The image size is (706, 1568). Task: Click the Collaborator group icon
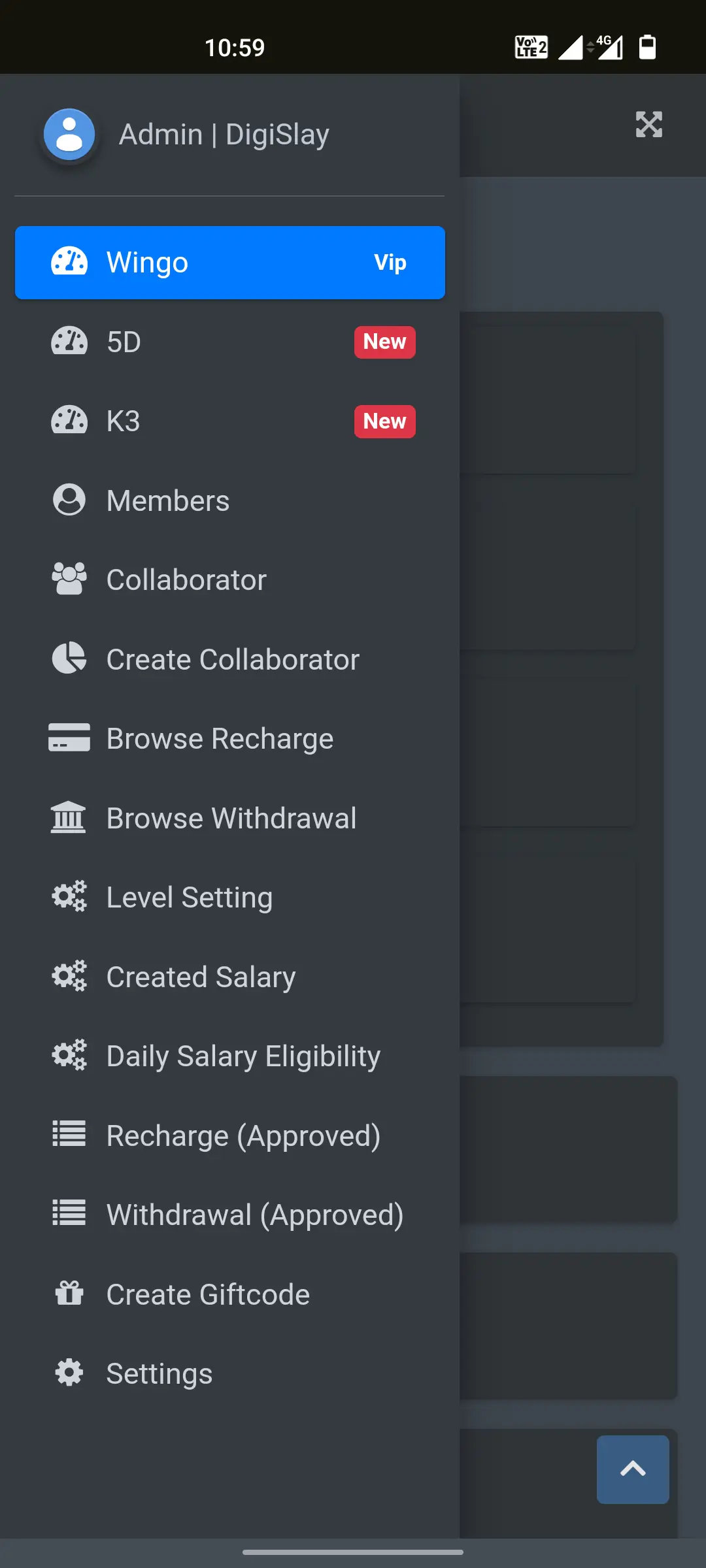click(x=69, y=580)
